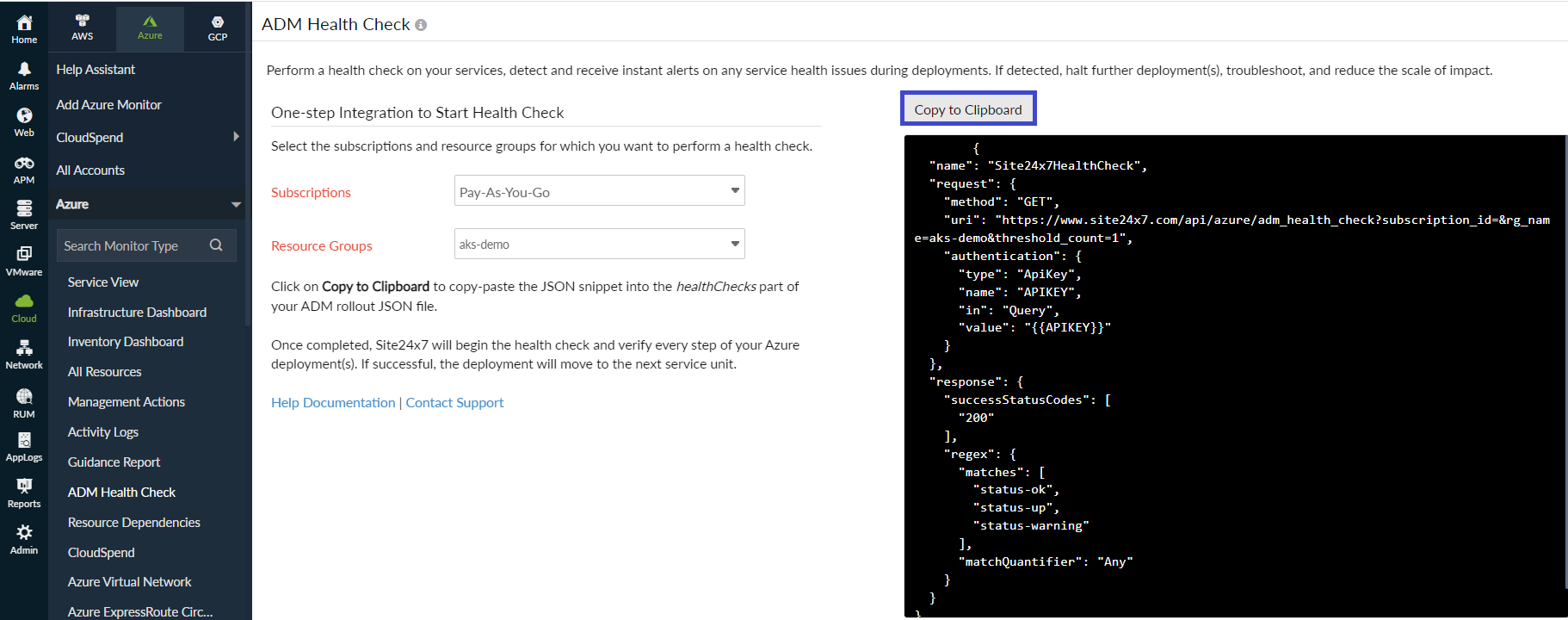Open Azure Virtual Network monitors
Viewport: 1568px width, 620px height.
pyautogui.click(x=130, y=582)
